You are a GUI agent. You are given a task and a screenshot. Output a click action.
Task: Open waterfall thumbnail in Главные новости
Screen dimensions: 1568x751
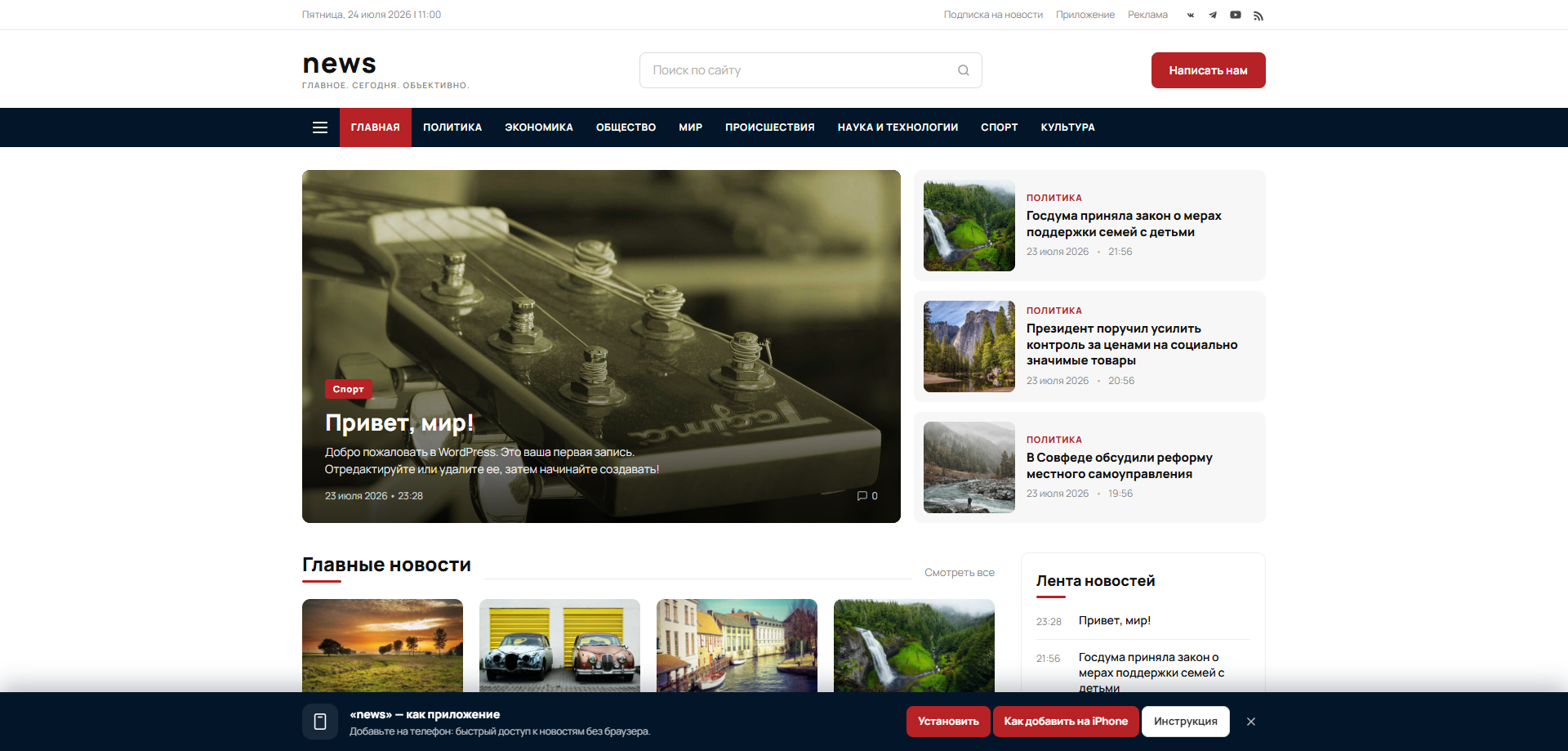click(x=914, y=646)
